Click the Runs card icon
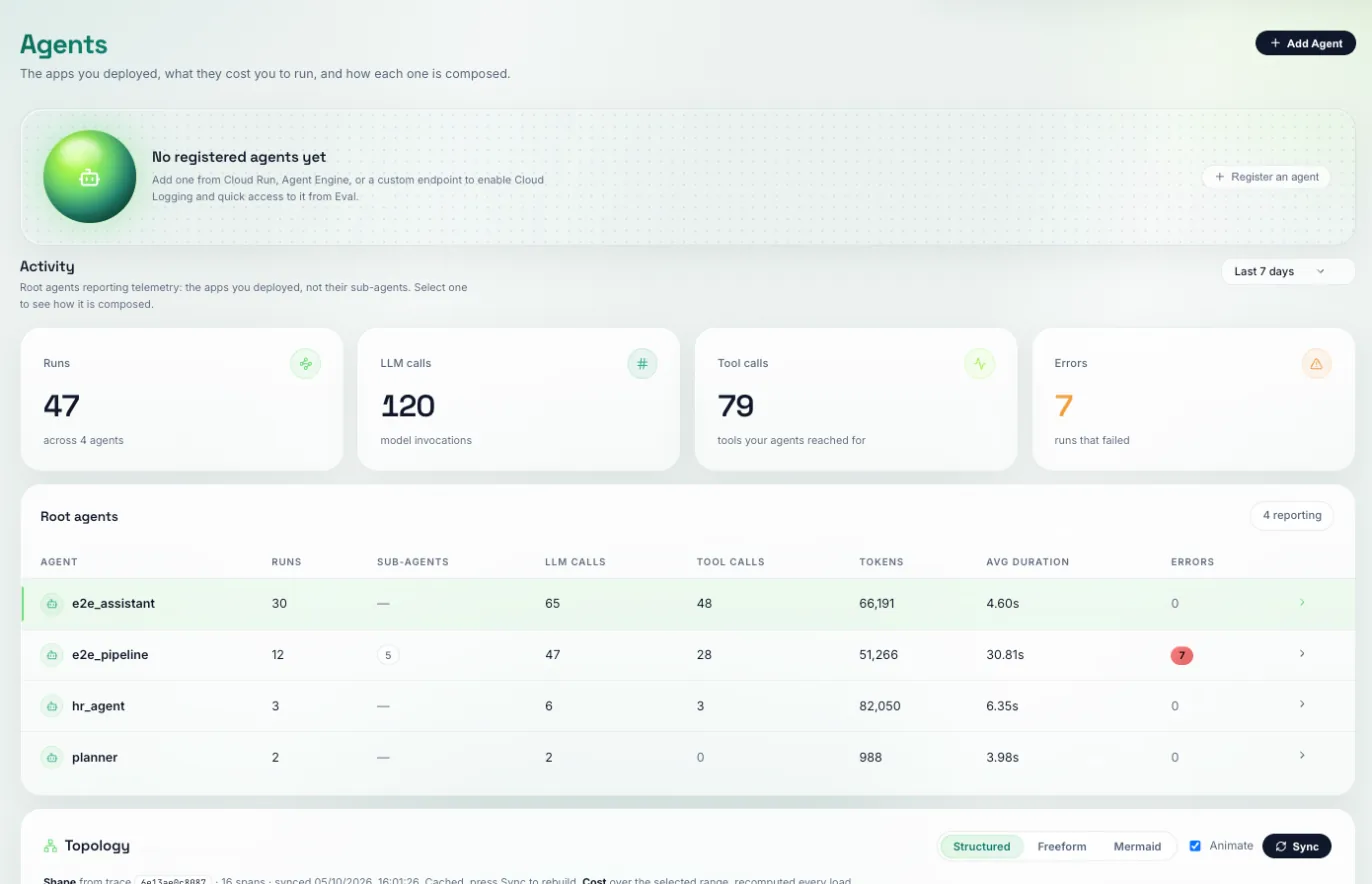1372x884 pixels. coord(305,364)
